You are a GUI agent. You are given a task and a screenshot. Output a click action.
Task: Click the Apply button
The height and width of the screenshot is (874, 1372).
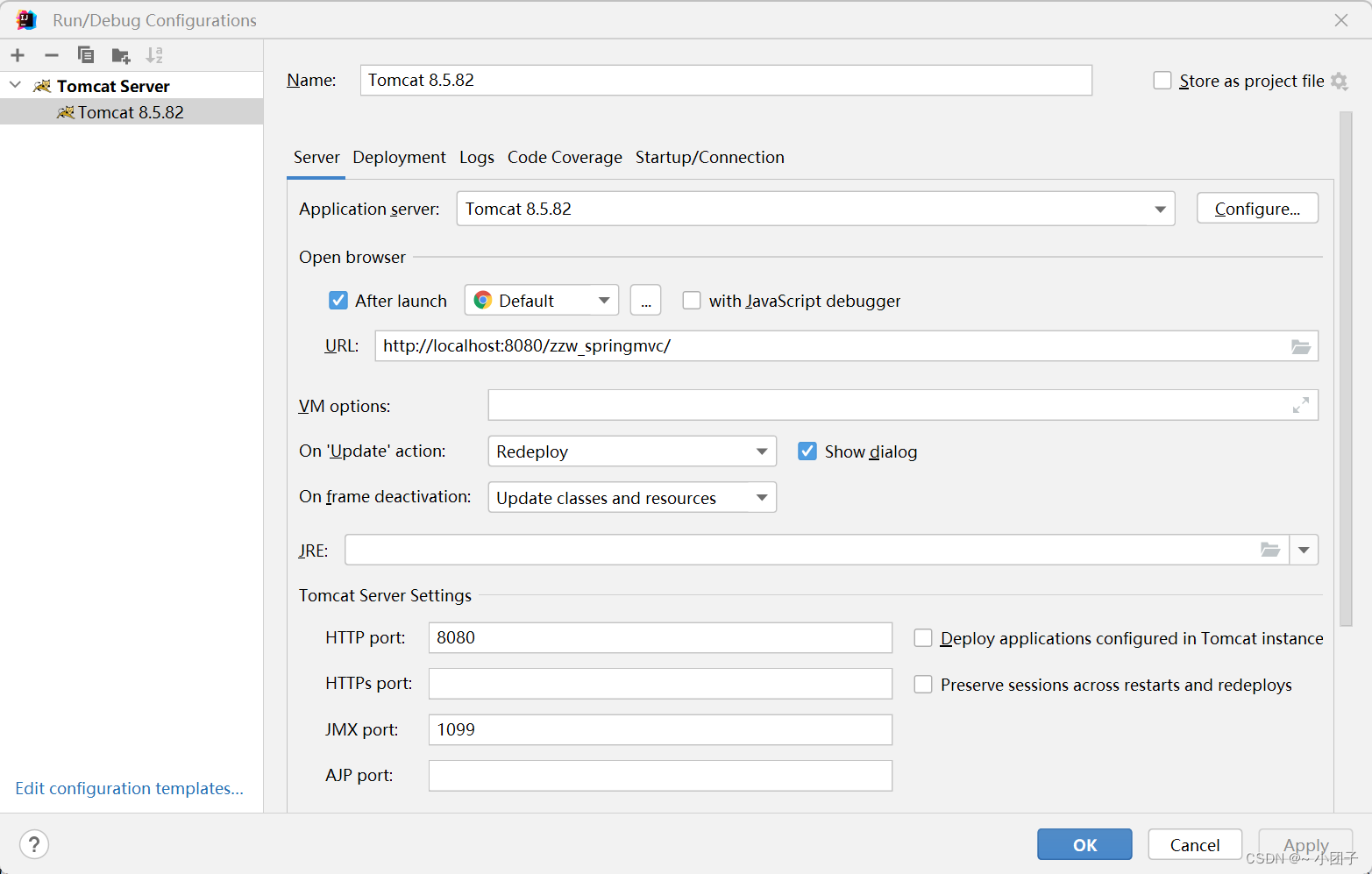pyautogui.click(x=1305, y=845)
